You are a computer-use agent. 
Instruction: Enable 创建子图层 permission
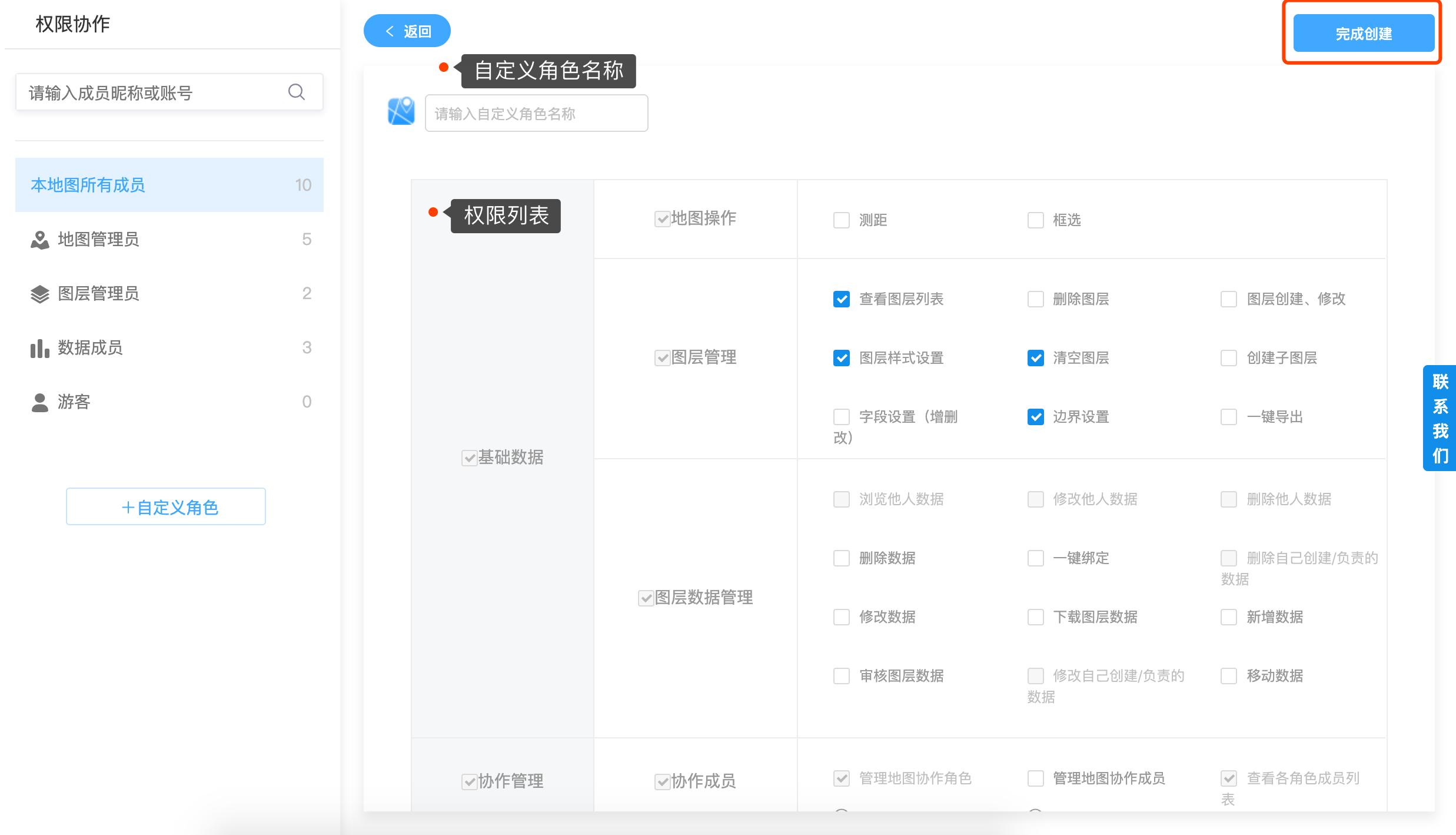click(x=1229, y=358)
